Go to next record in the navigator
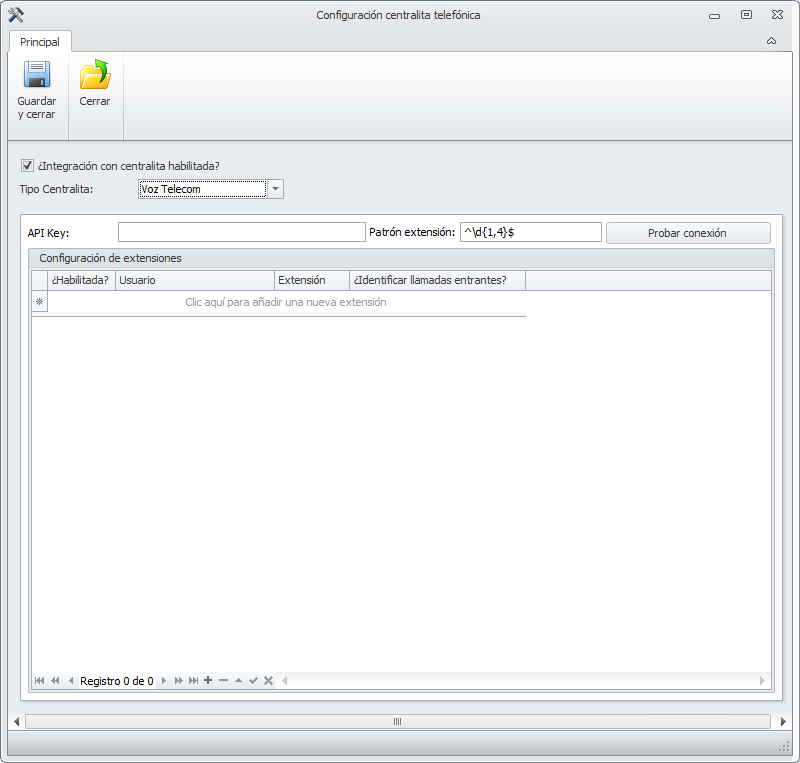 click(164, 680)
